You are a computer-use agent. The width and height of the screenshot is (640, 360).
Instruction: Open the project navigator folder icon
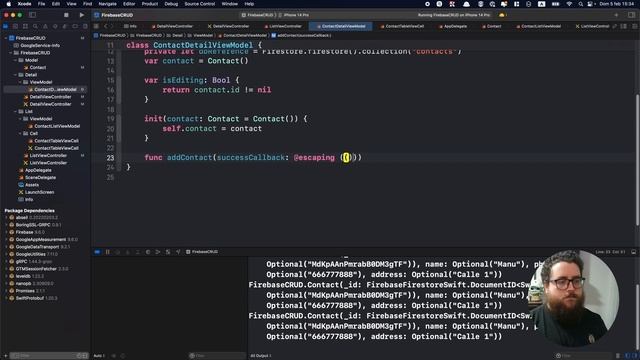point(6,26)
